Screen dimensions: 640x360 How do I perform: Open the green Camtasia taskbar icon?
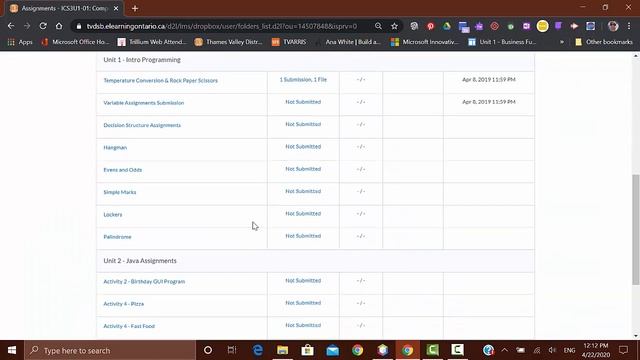click(433, 350)
